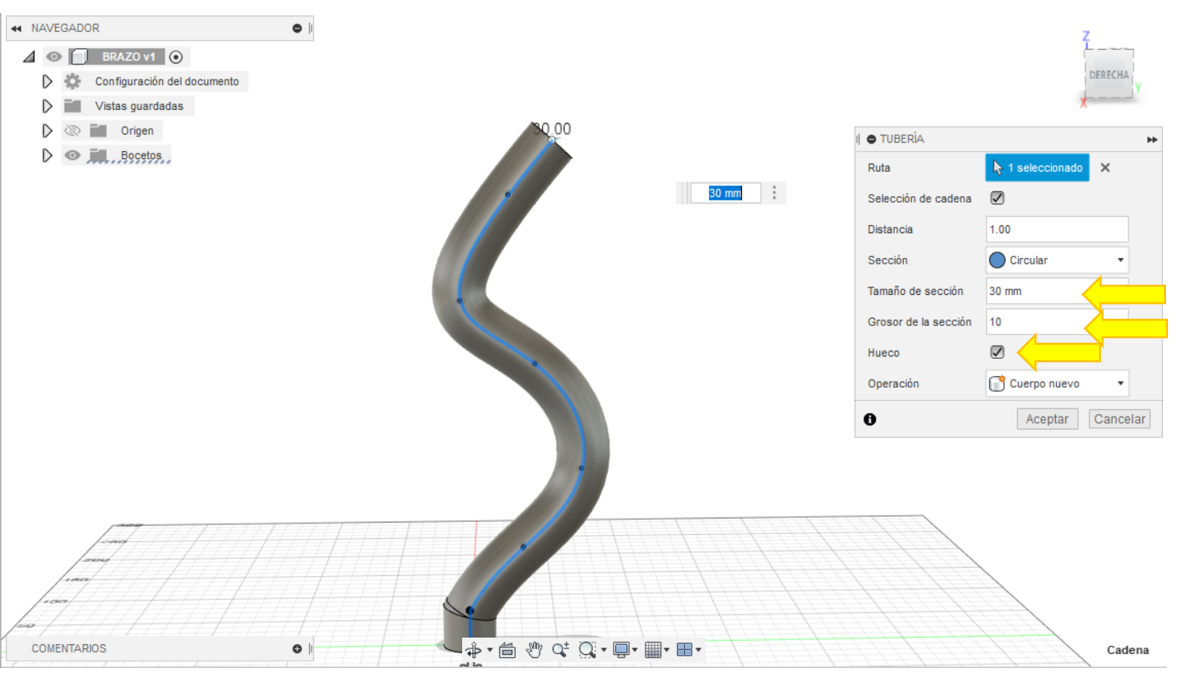The image size is (1178, 673).
Task: Expand TUBERÍA dialog with double arrows
Action: 1152,140
